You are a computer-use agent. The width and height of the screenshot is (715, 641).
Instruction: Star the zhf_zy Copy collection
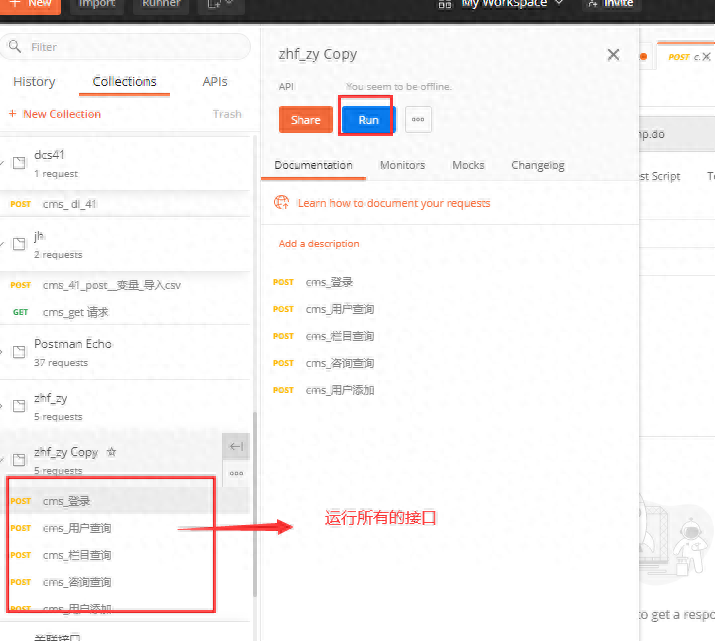coord(111,452)
